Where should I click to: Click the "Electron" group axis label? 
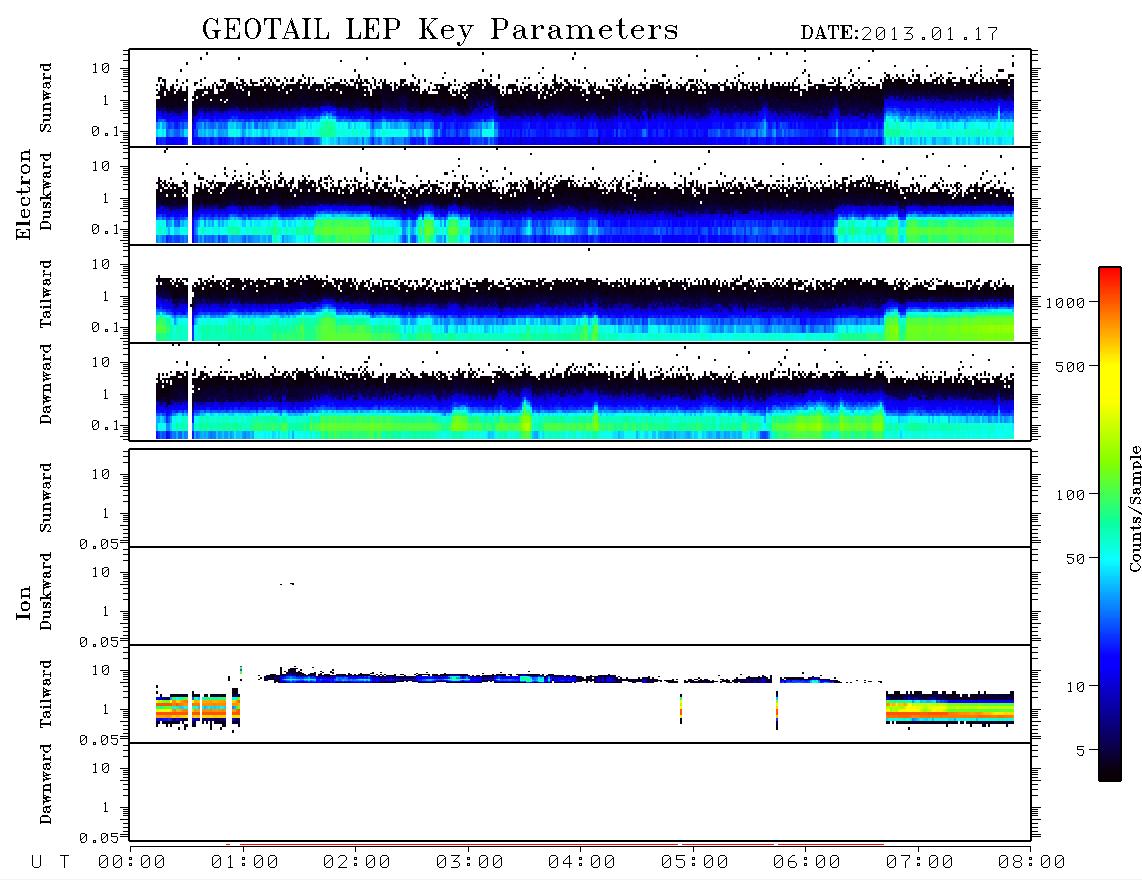23,194
